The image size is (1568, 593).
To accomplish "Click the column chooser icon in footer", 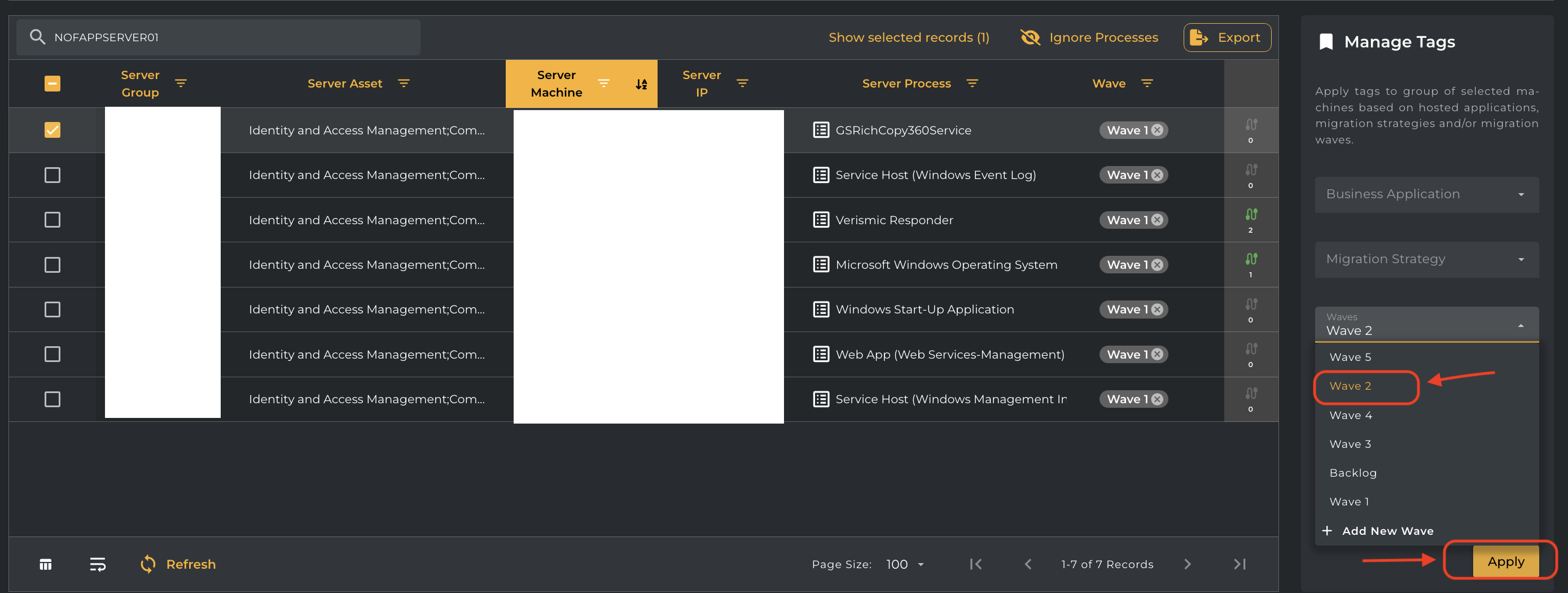I will point(46,564).
